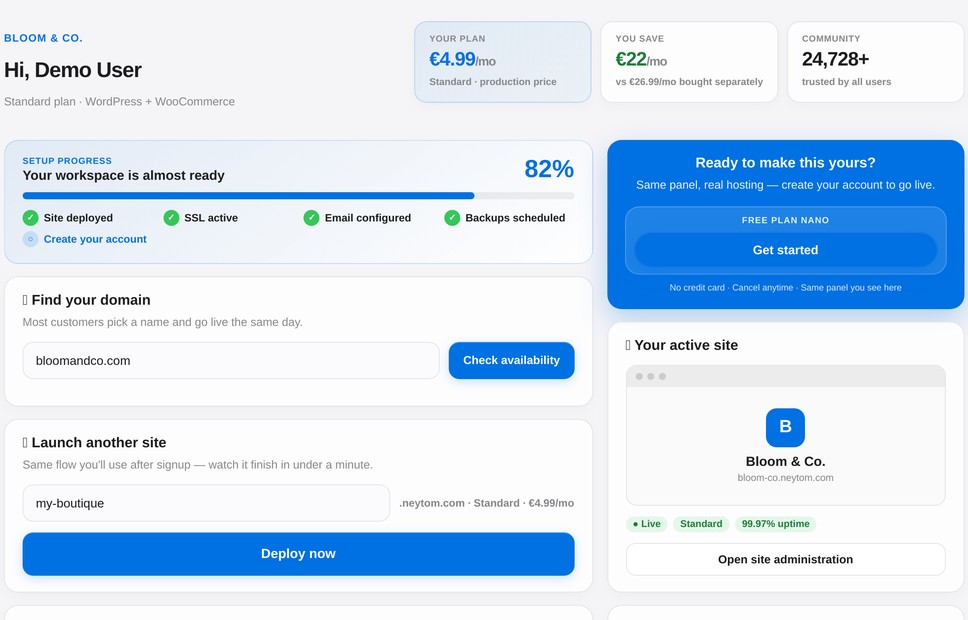The width and height of the screenshot is (968, 620).
Task: Click the Ready to make this yours? heading
Action: click(x=785, y=162)
